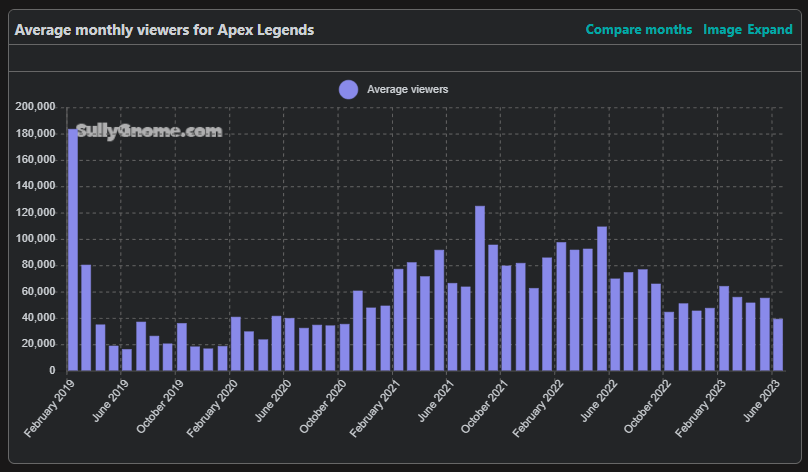Click the Image link
808x472 pixels.
[722, 30]
